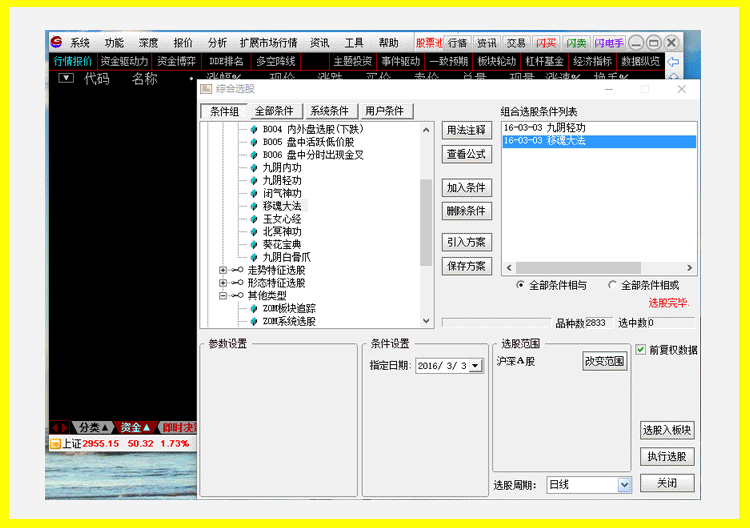Click the diamond icon next to 玉女心经
Viewport: 750px width, 528px height.
254,220
